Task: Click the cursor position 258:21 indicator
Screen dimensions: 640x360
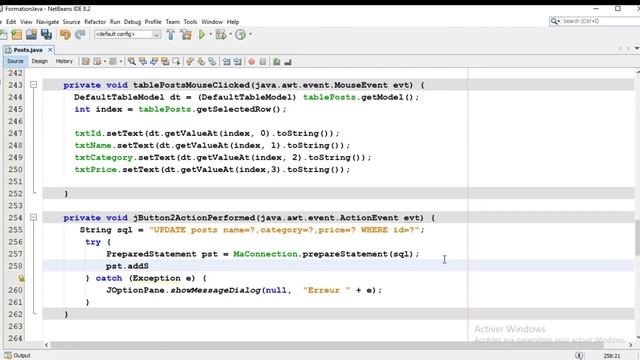Action: [x=612, y=356]
